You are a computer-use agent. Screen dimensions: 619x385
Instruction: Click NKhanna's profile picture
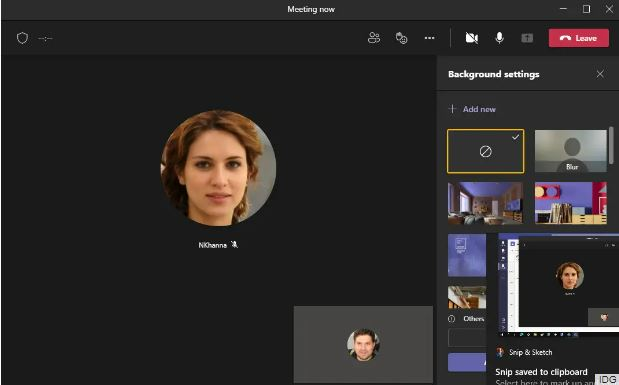(x=218, y=168)
